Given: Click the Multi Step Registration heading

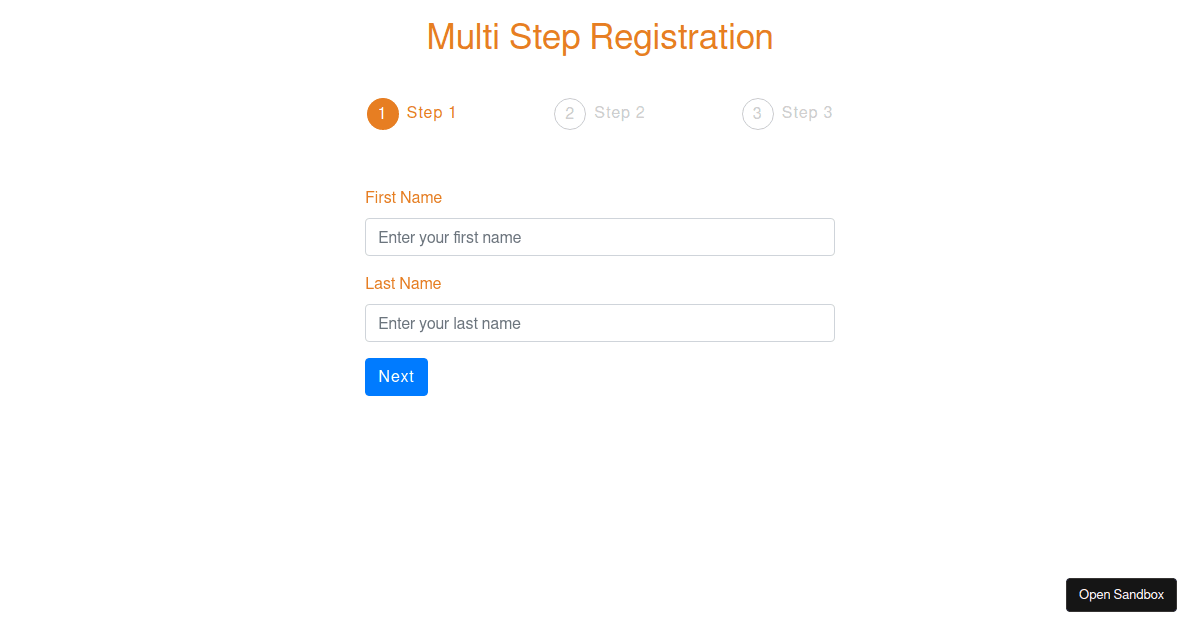Looking at the screenshot, I should click(600, 37).
